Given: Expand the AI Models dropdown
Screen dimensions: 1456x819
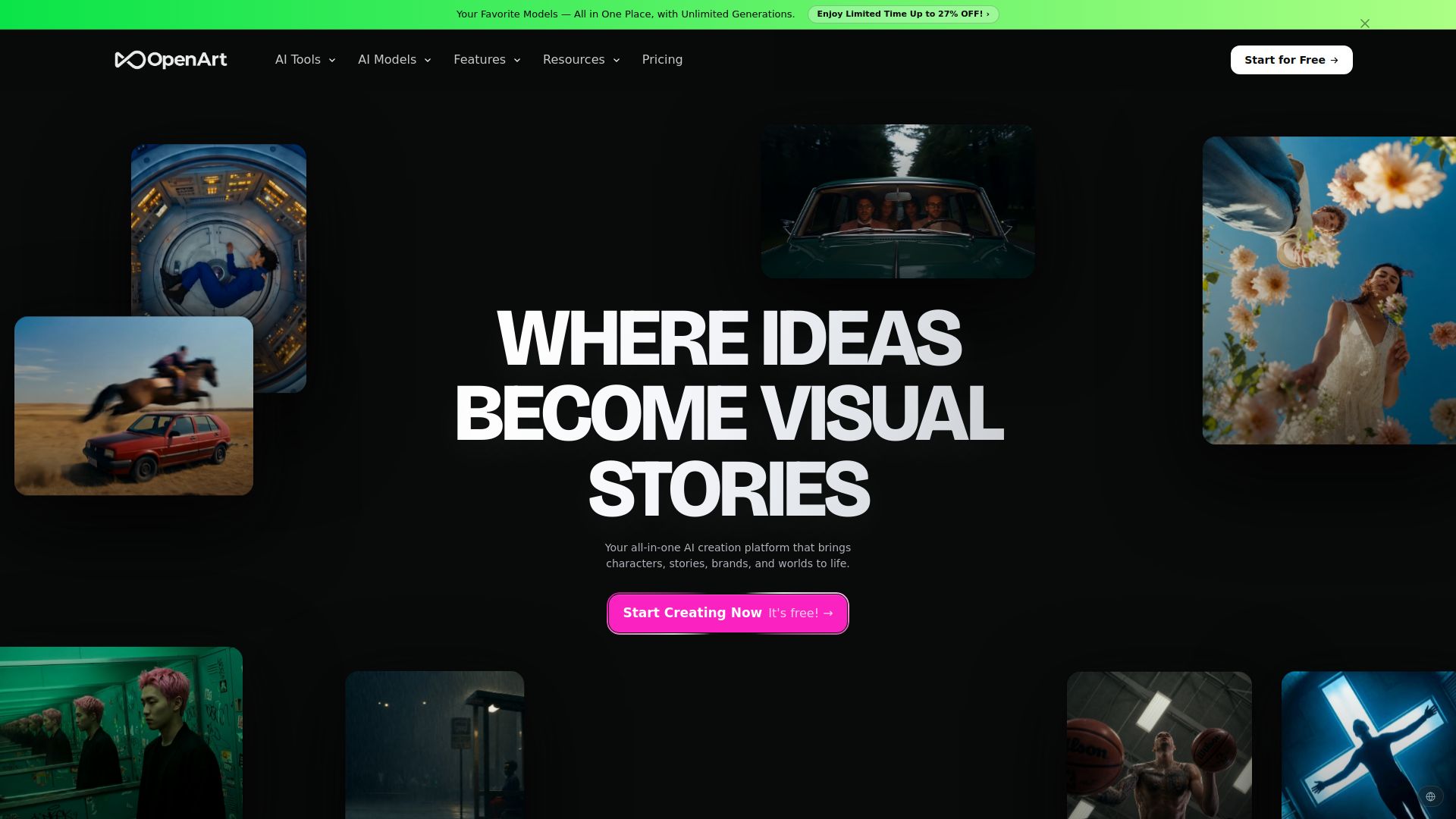Looking at the screenshot, I should click(394, 59).
